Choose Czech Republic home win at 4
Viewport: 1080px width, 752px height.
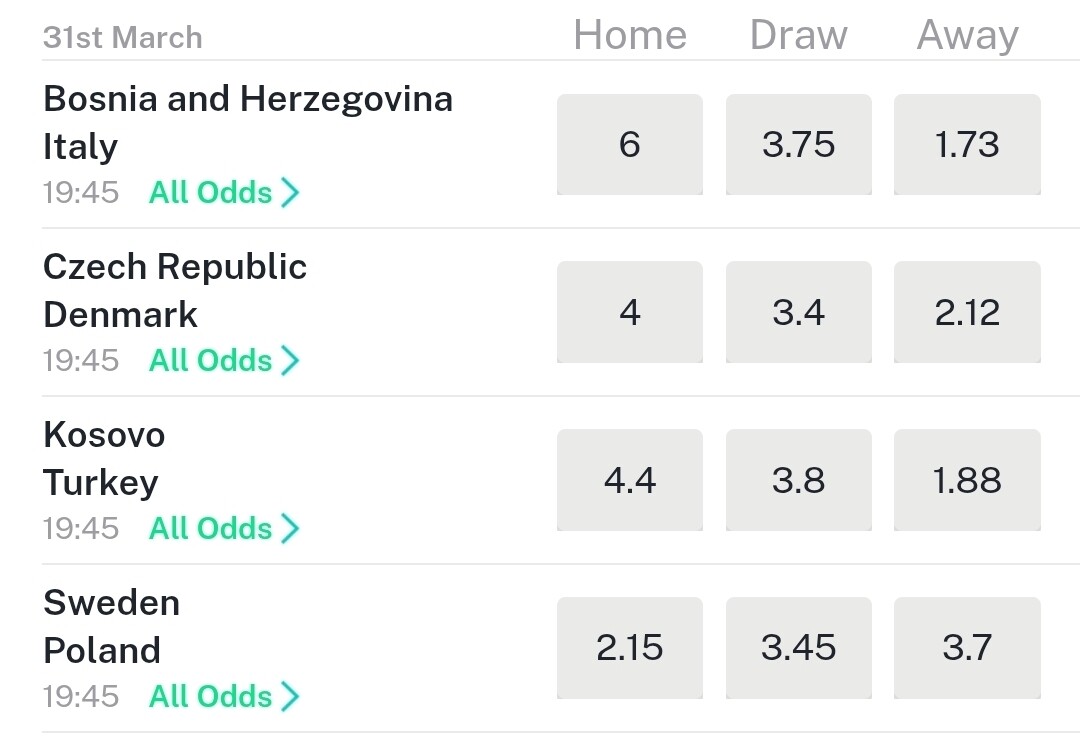(x=629, y=313)
